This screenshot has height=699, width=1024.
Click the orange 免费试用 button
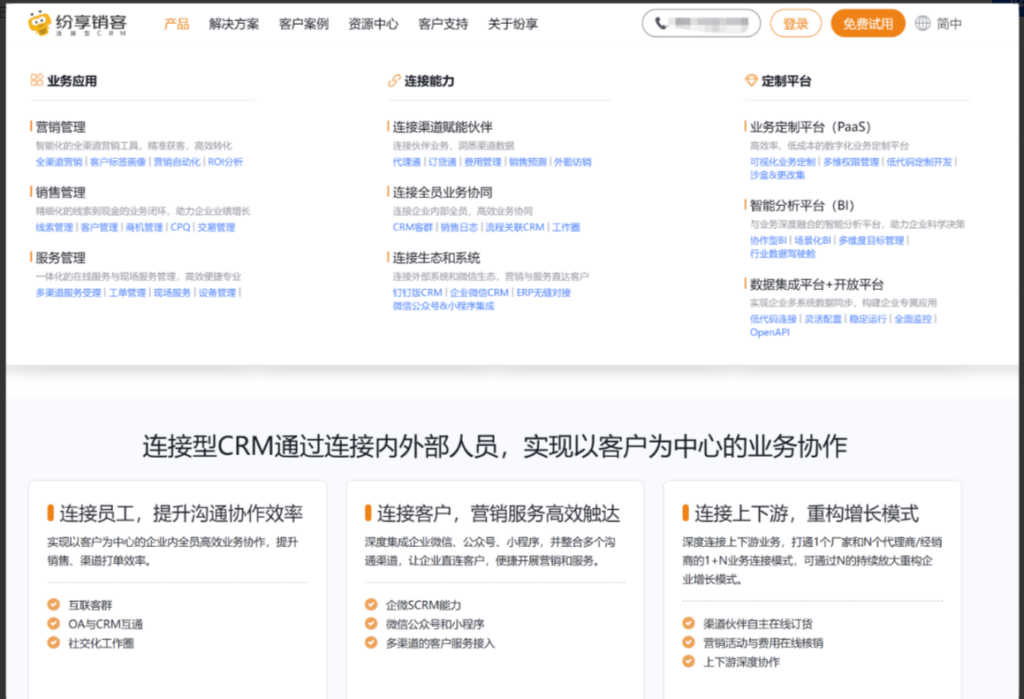[867, 22]
